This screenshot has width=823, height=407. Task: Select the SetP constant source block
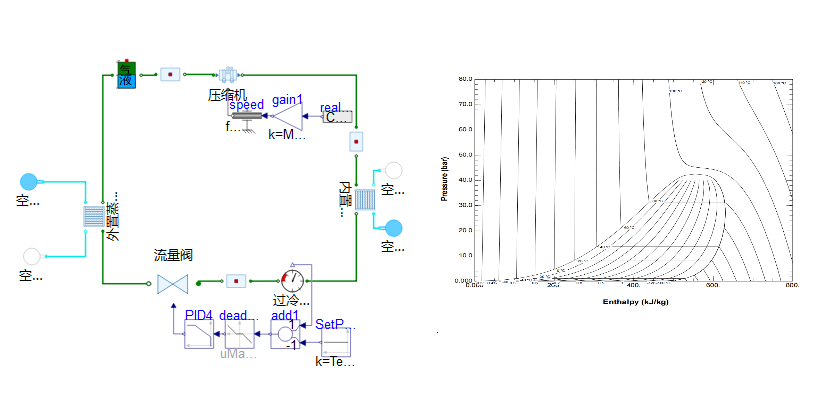click(334, 341)
